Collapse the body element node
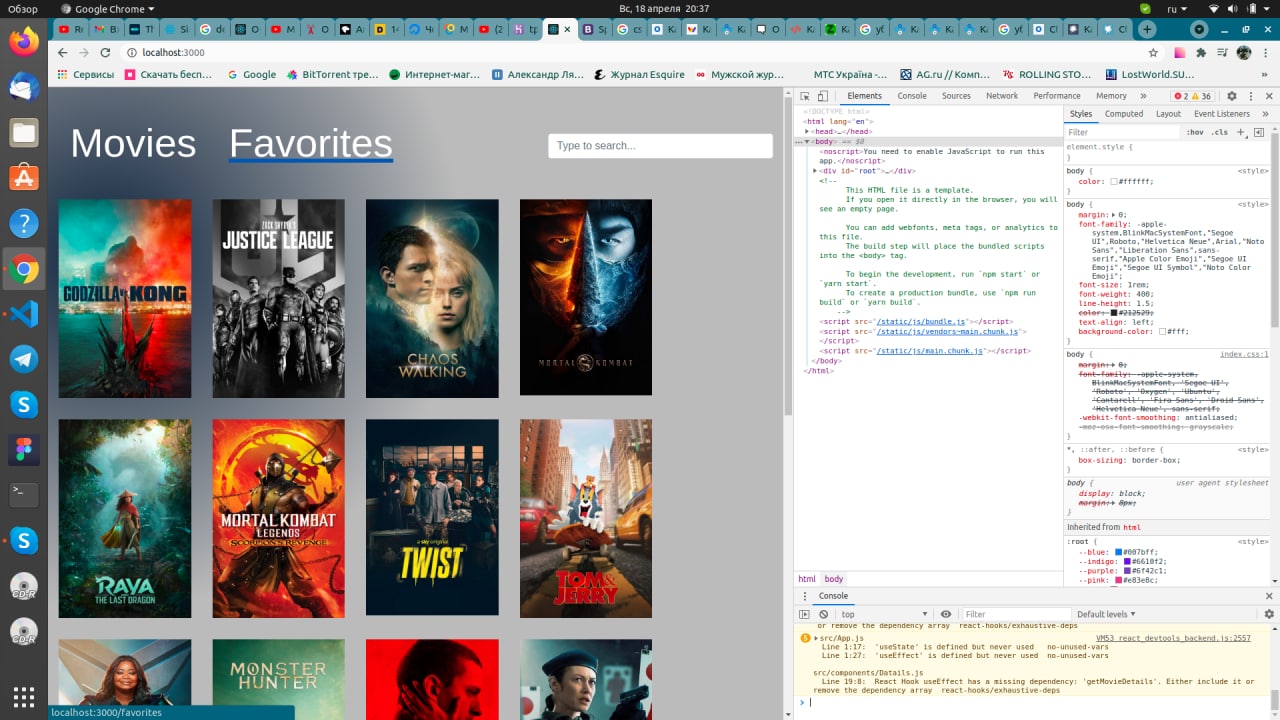Screen dimensions: 1280x720 click(808, 141)
